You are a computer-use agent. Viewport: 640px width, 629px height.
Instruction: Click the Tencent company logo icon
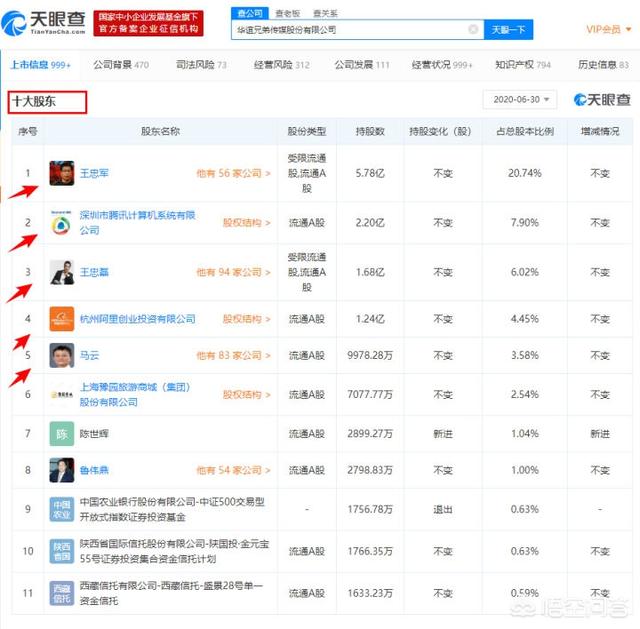tap(62, 222)
